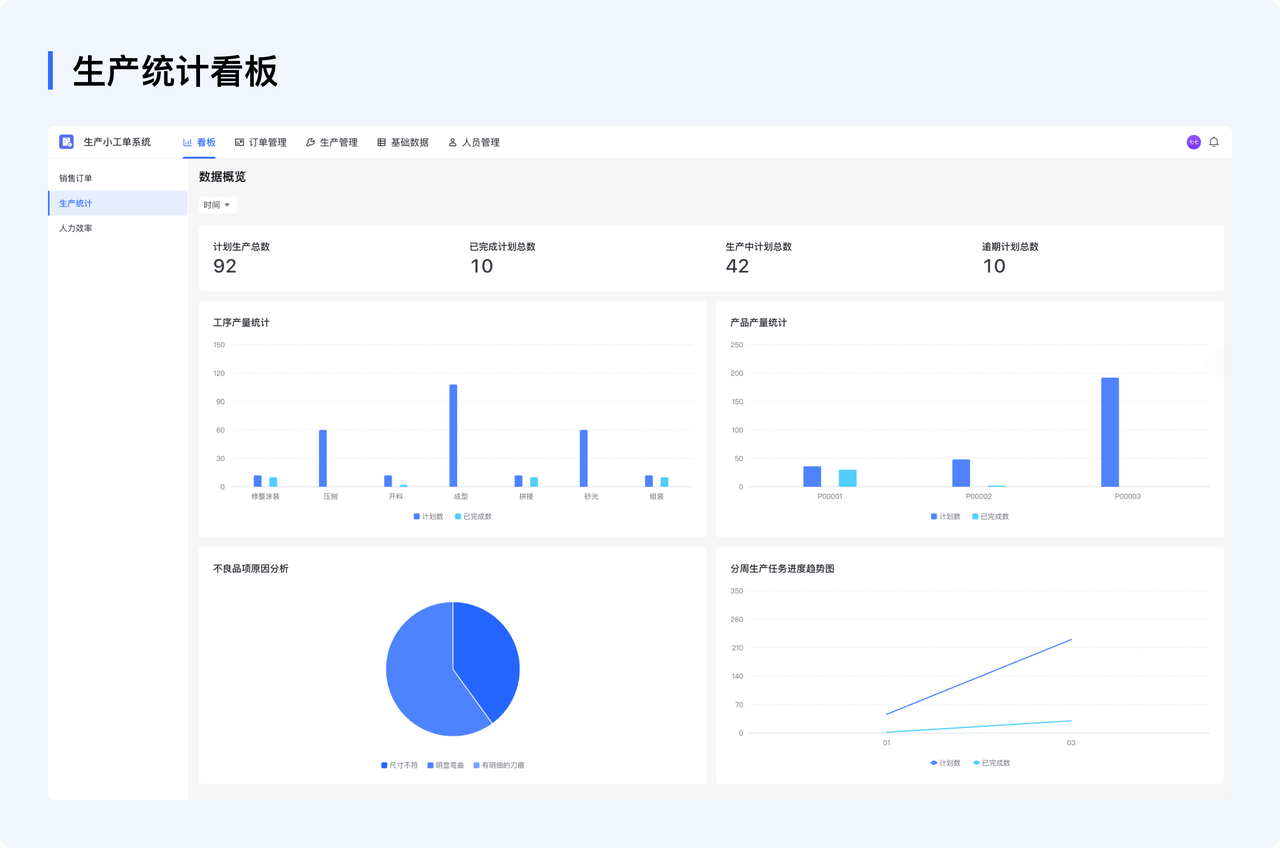Click the 分周生产任务进度趋势图 title
Image resolution: width=1280 pixels, height=848 pixels.
point(782,569)
